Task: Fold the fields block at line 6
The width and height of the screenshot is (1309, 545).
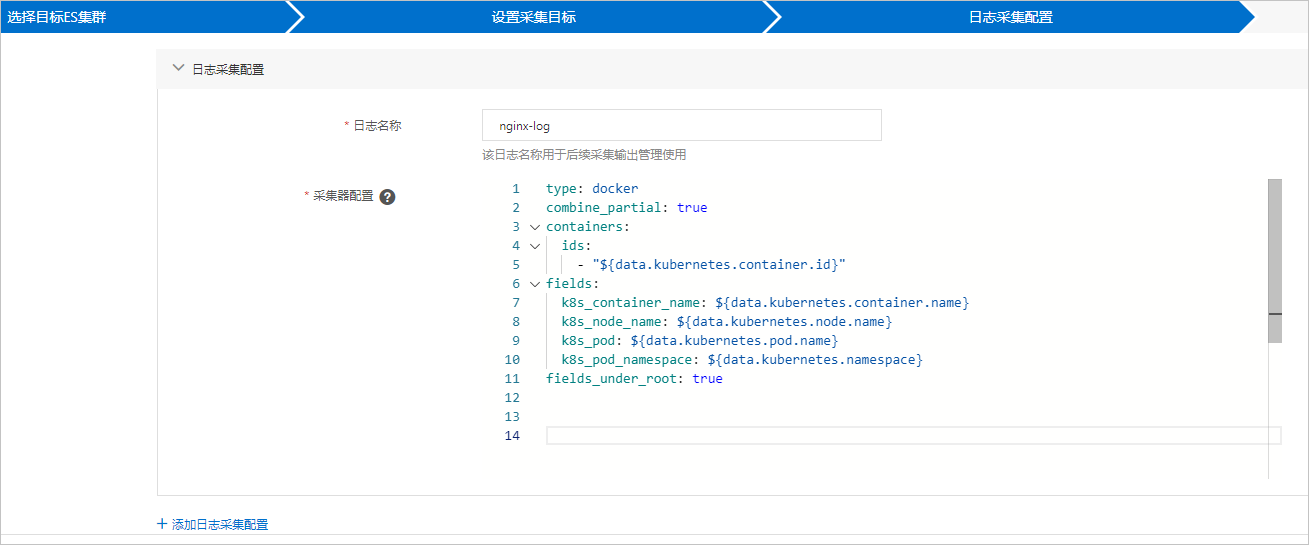Action: click(535, 284)
